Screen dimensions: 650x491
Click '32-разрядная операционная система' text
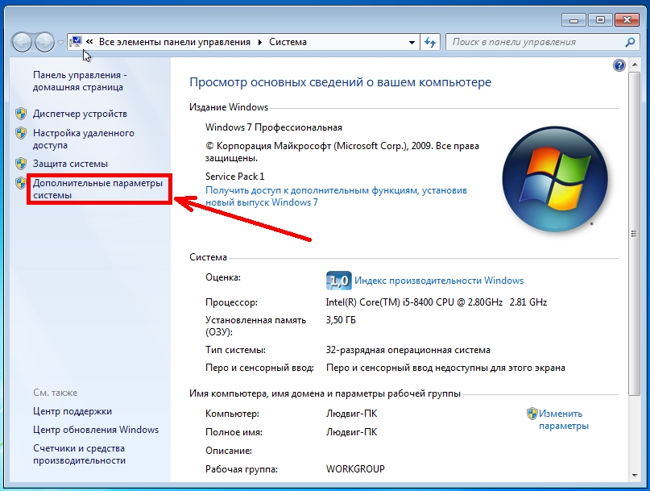click(x=408, y=350)
